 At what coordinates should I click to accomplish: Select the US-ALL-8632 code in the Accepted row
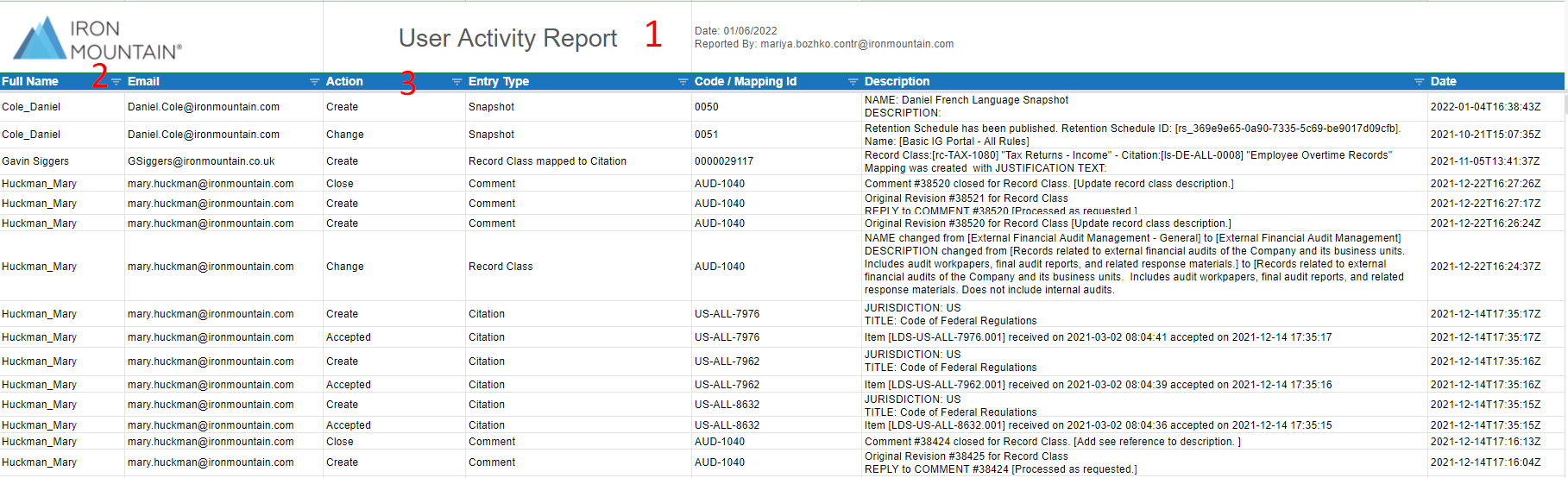[x=727, y=425]
